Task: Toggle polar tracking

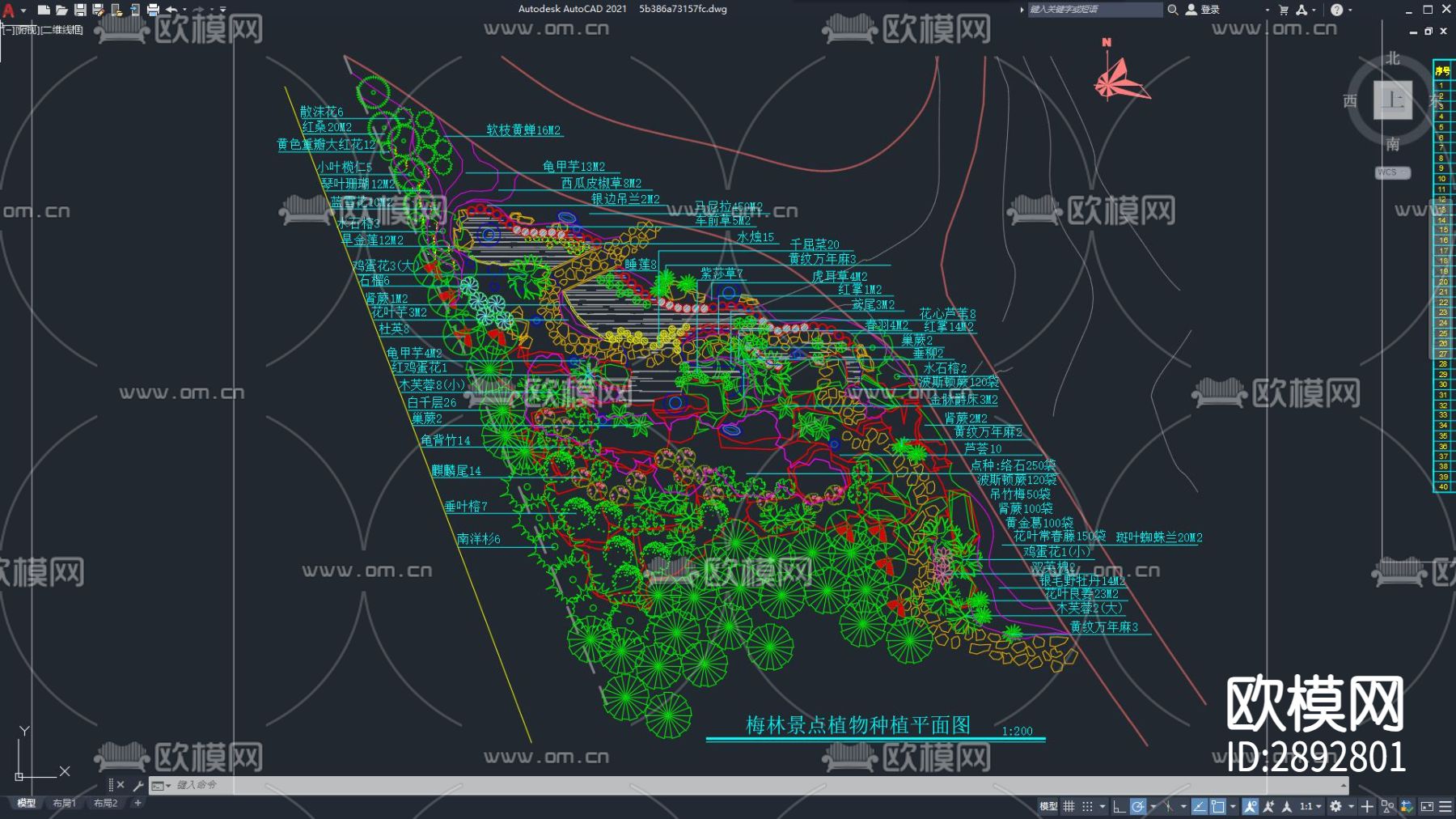Action: click(x=1137, y=806)
